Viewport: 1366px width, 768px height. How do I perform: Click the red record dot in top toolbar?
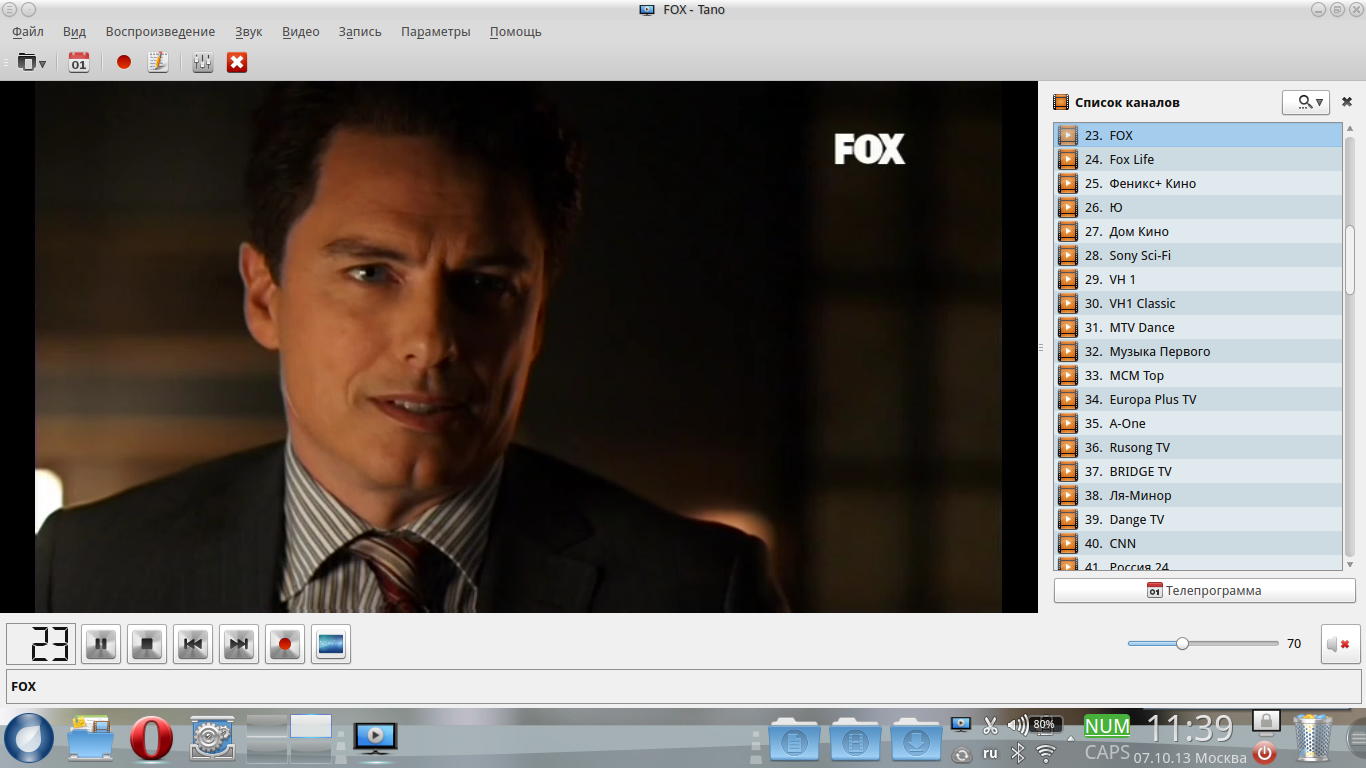(124, 63)
